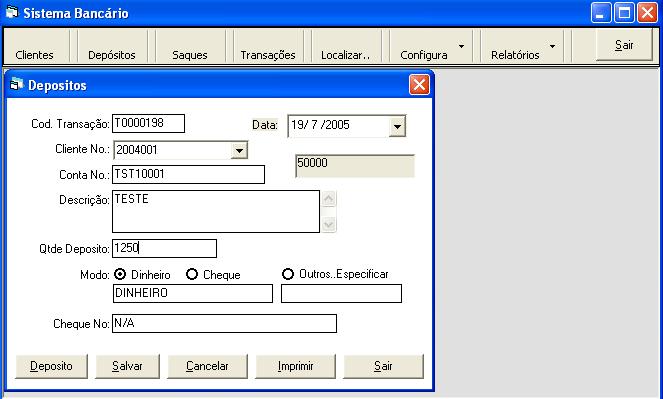The image size is (663, 399).
Task: Click the mode field showing DINHEIRO
Action: (x=193, y=293)
